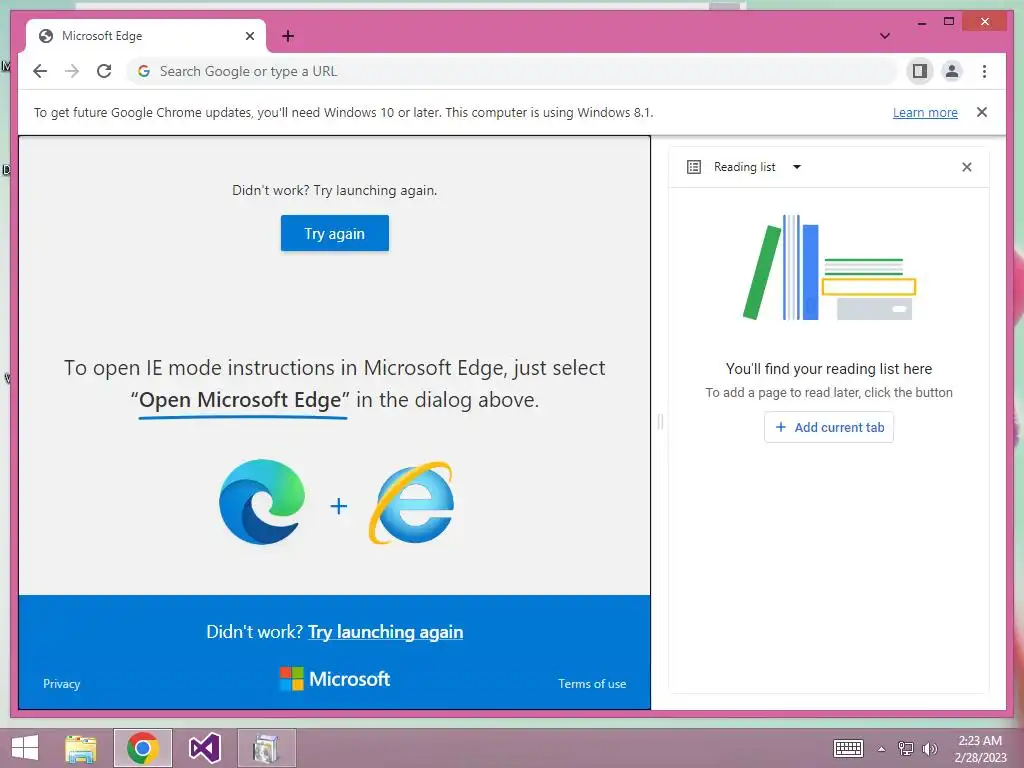Click the Microsoft logo in footer
The image size is (1024, 768).
point(334,679)
